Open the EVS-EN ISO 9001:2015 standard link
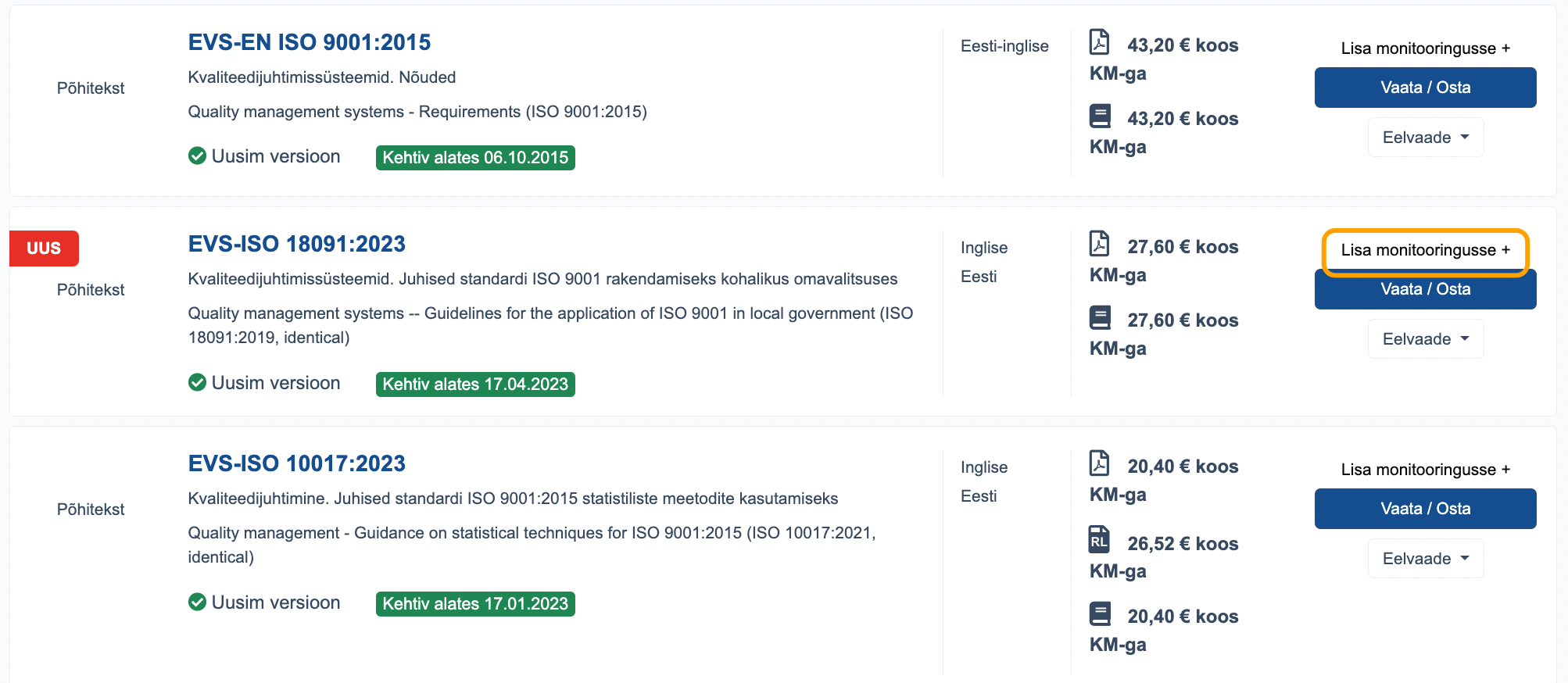1568x683 pixels. click(309, 42)
